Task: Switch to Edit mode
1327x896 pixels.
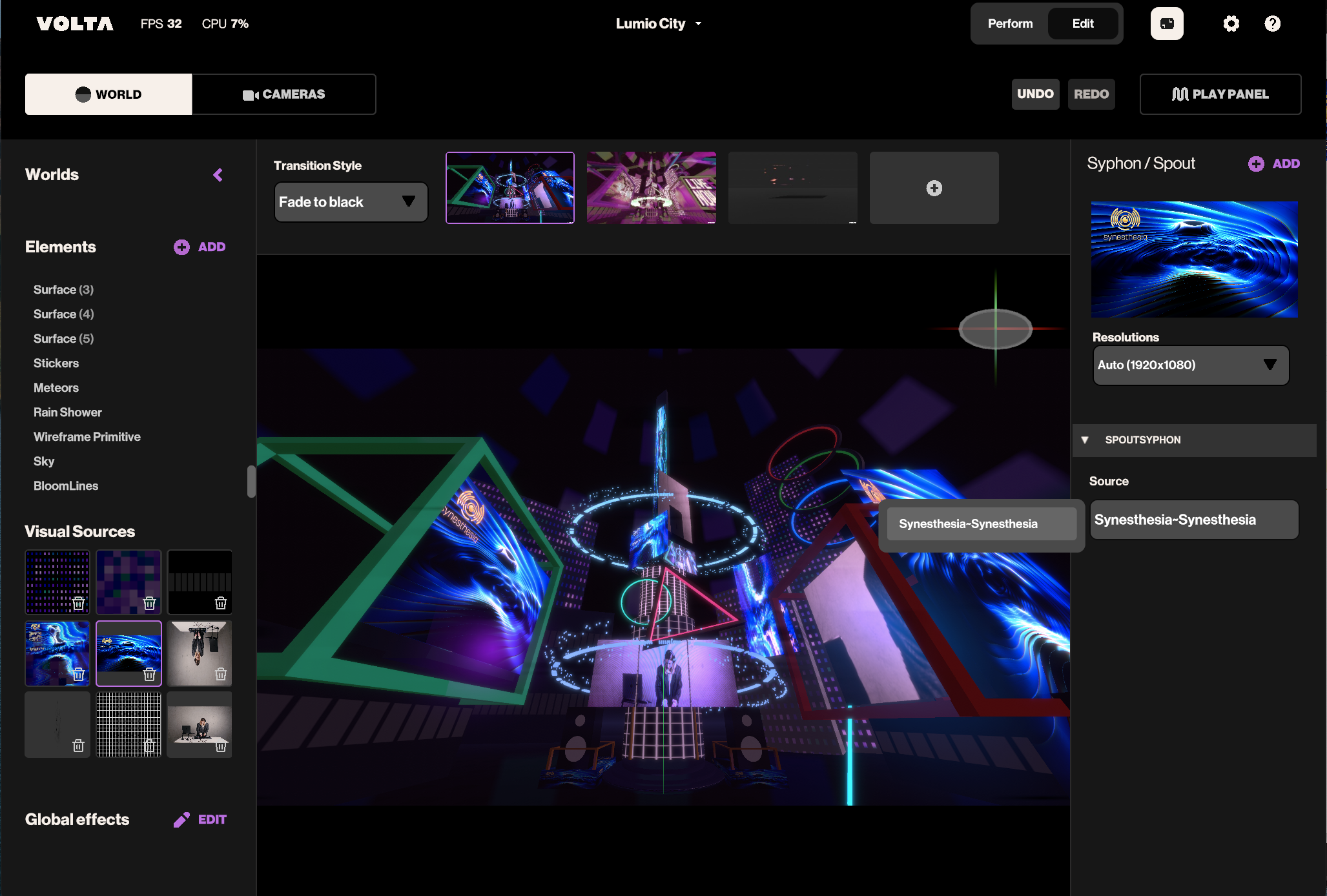Action: point(1082,24)
